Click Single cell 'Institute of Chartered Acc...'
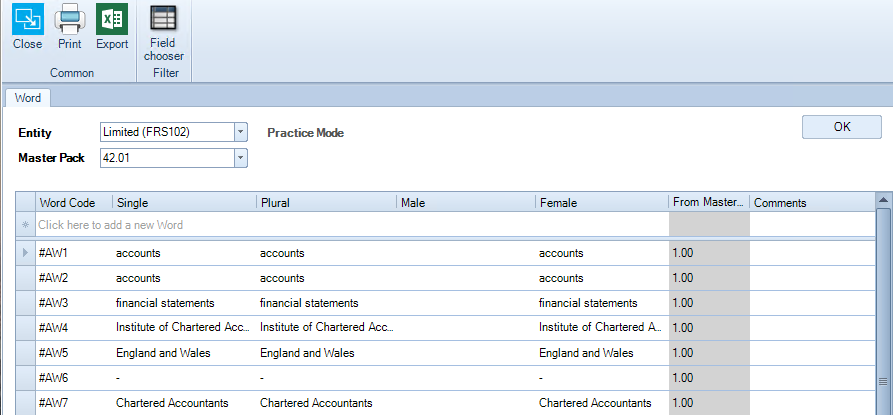This screenshot has height=415, width=893. point(185,328)
